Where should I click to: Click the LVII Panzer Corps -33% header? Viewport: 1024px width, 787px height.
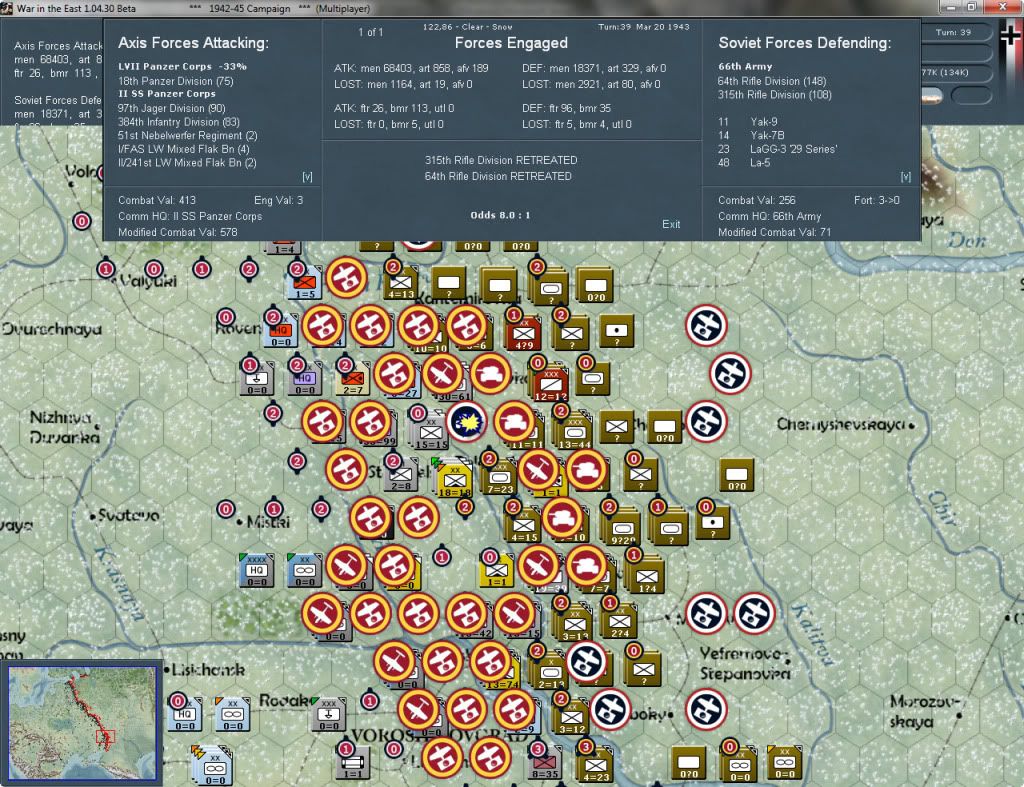point(182,67)
